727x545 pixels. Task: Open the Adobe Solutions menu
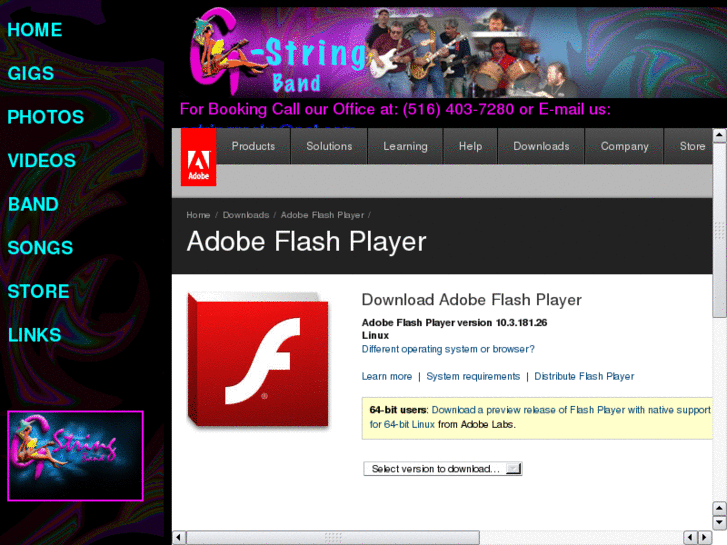click(329, 146)
